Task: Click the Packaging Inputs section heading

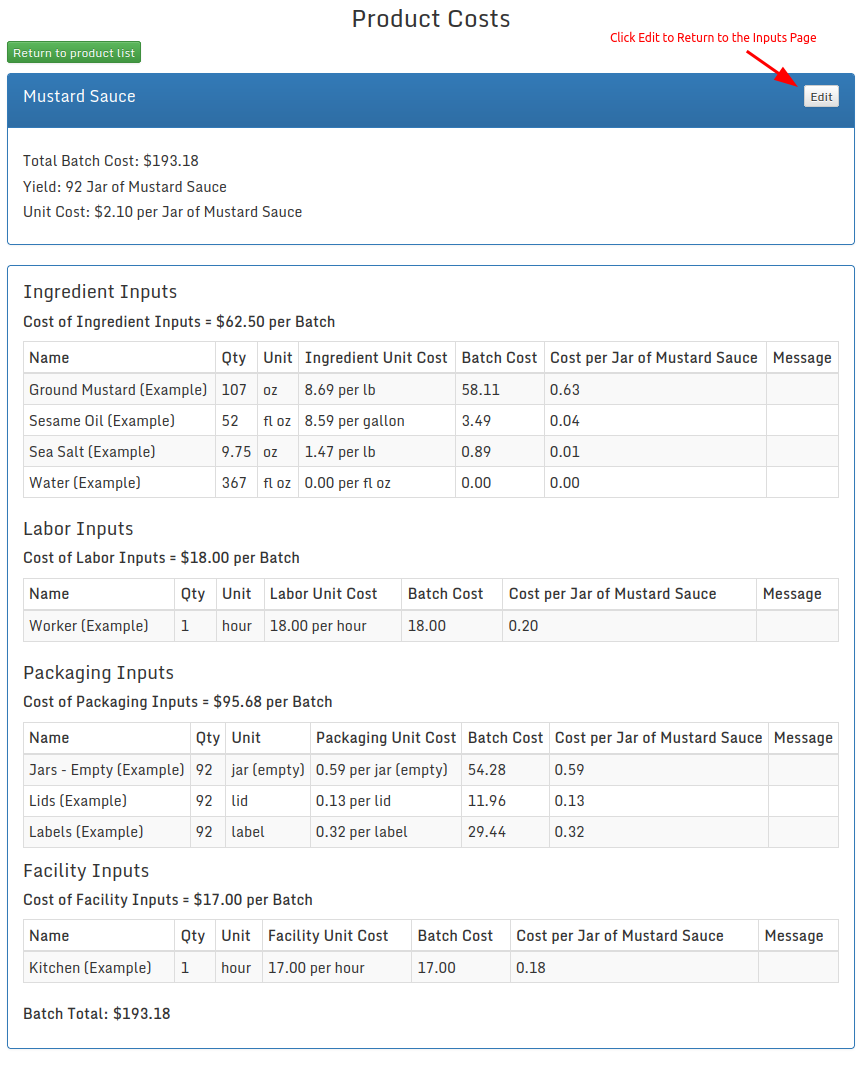Action: [98, 673]
